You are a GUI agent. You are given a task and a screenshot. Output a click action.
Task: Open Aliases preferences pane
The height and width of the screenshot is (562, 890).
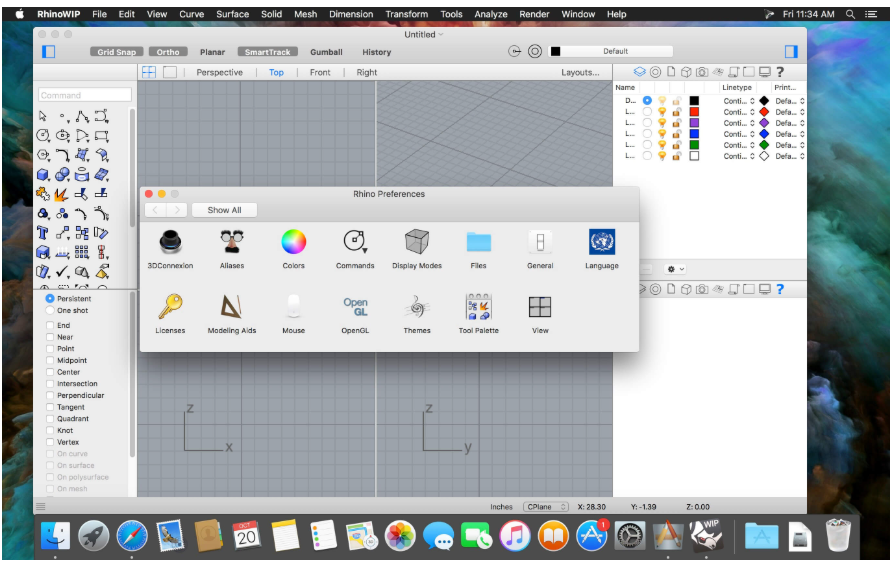[x=232, y=249]
